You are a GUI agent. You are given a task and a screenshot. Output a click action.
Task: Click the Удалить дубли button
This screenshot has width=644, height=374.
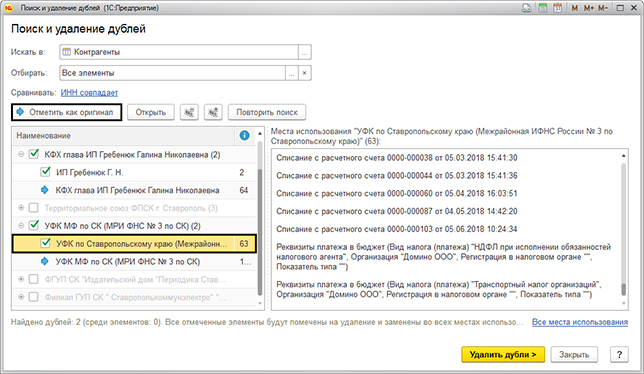(x=503, y=354)
